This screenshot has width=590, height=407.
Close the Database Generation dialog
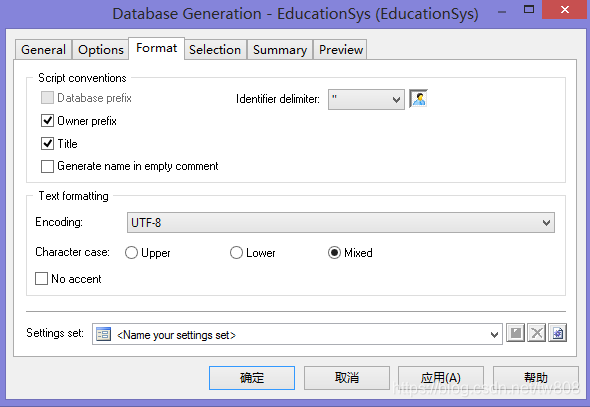tap(564, 10)
